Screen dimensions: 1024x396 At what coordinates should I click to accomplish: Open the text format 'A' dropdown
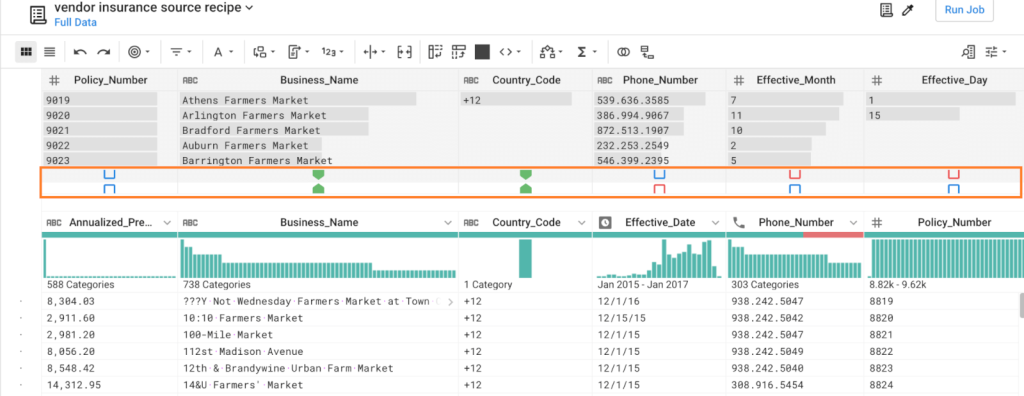[224, 52]
